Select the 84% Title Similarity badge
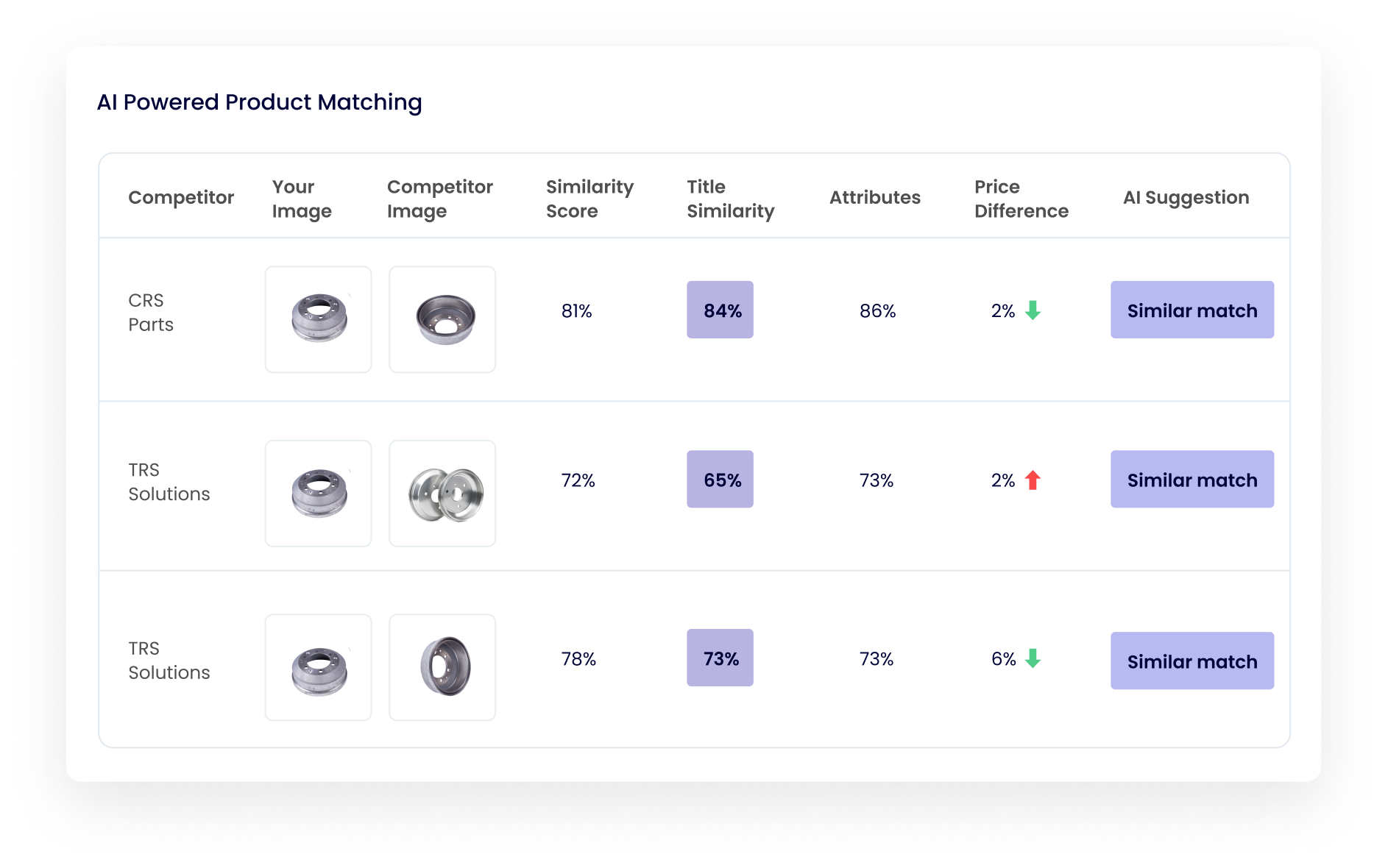The height and width of the screenshot is (868, 1388). pyautogui.click(x=719, y=310)
